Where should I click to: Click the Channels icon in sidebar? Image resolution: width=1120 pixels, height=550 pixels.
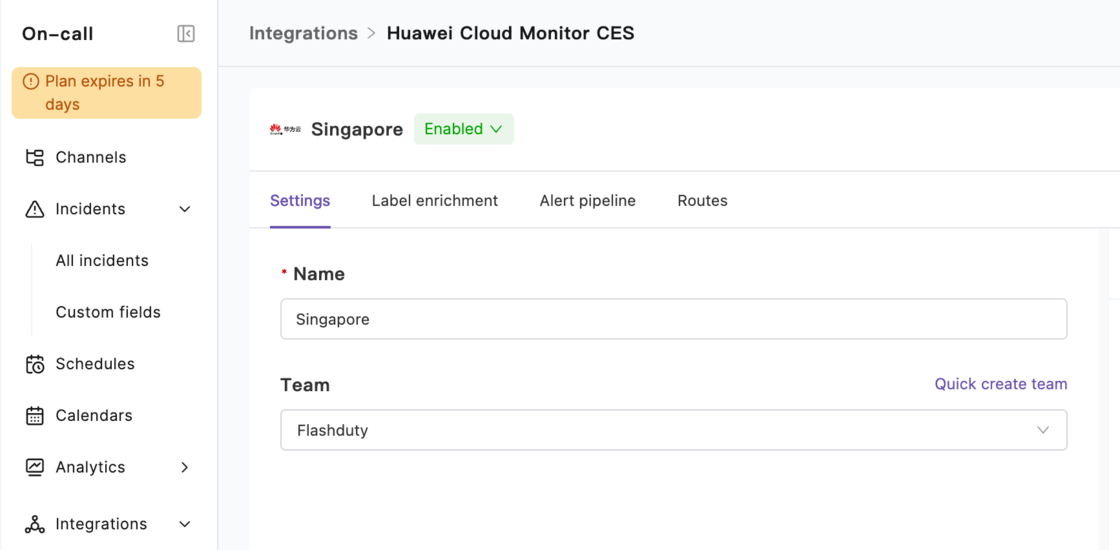(35, 157)
